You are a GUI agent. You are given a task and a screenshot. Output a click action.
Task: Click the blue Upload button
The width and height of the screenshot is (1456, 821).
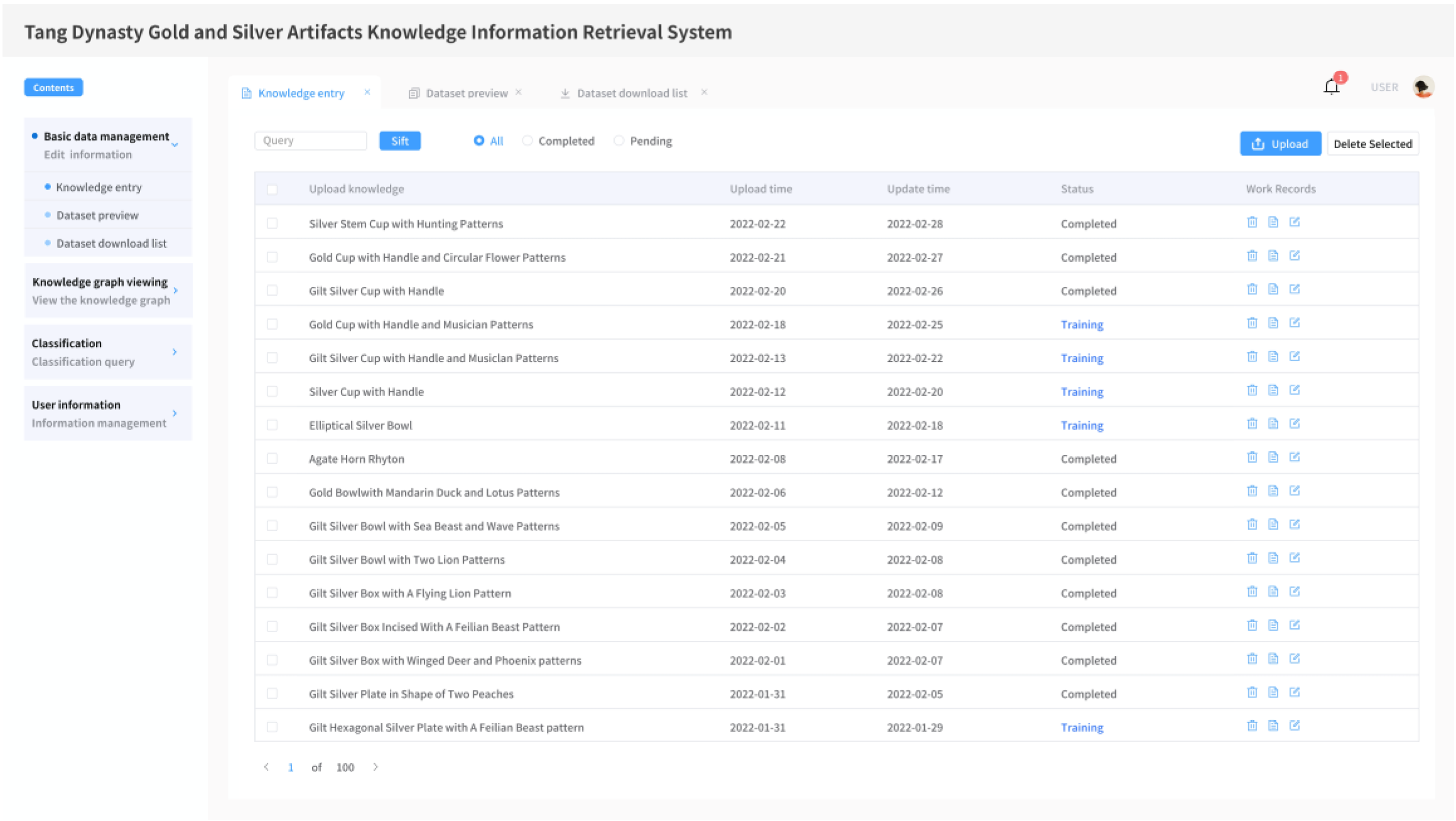pyautogui.click(x=1280, y=144)
